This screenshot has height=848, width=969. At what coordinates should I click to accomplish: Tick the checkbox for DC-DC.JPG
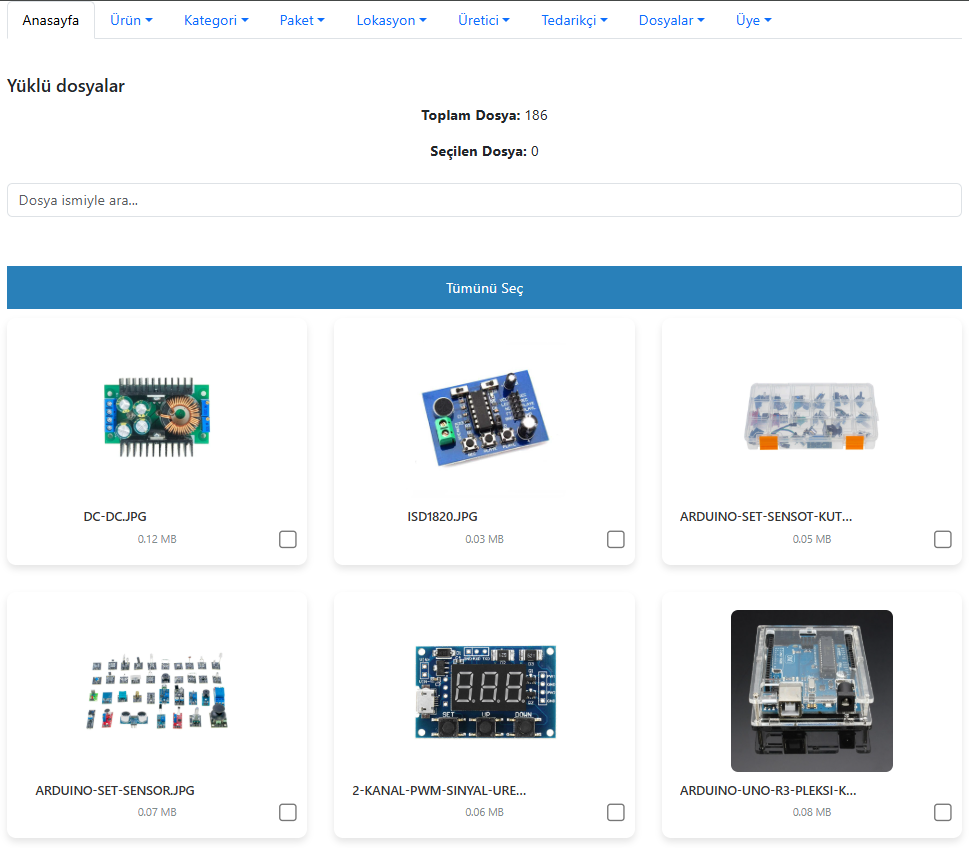(288, 540)
